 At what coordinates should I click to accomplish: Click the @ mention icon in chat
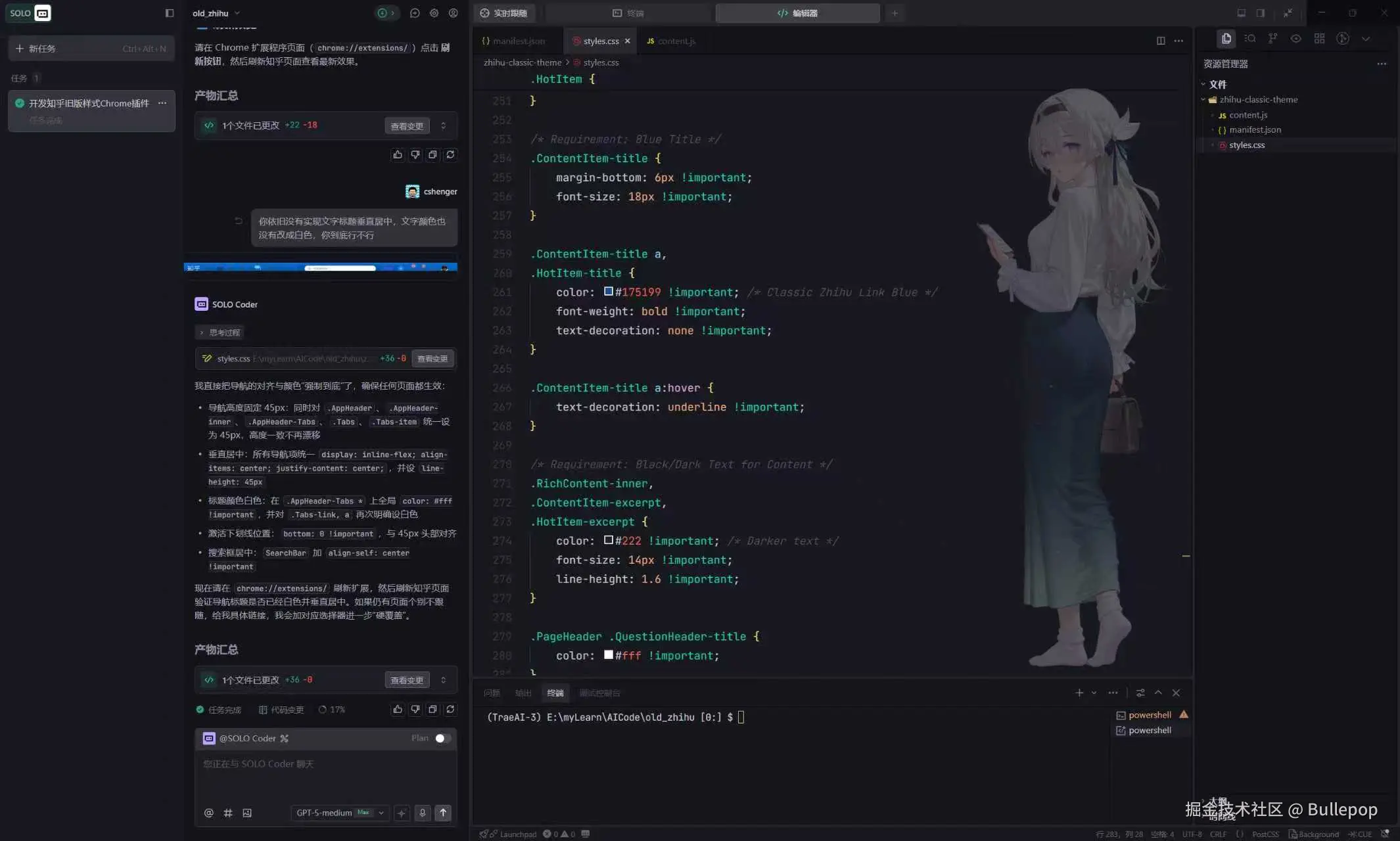tap(209, 813)
